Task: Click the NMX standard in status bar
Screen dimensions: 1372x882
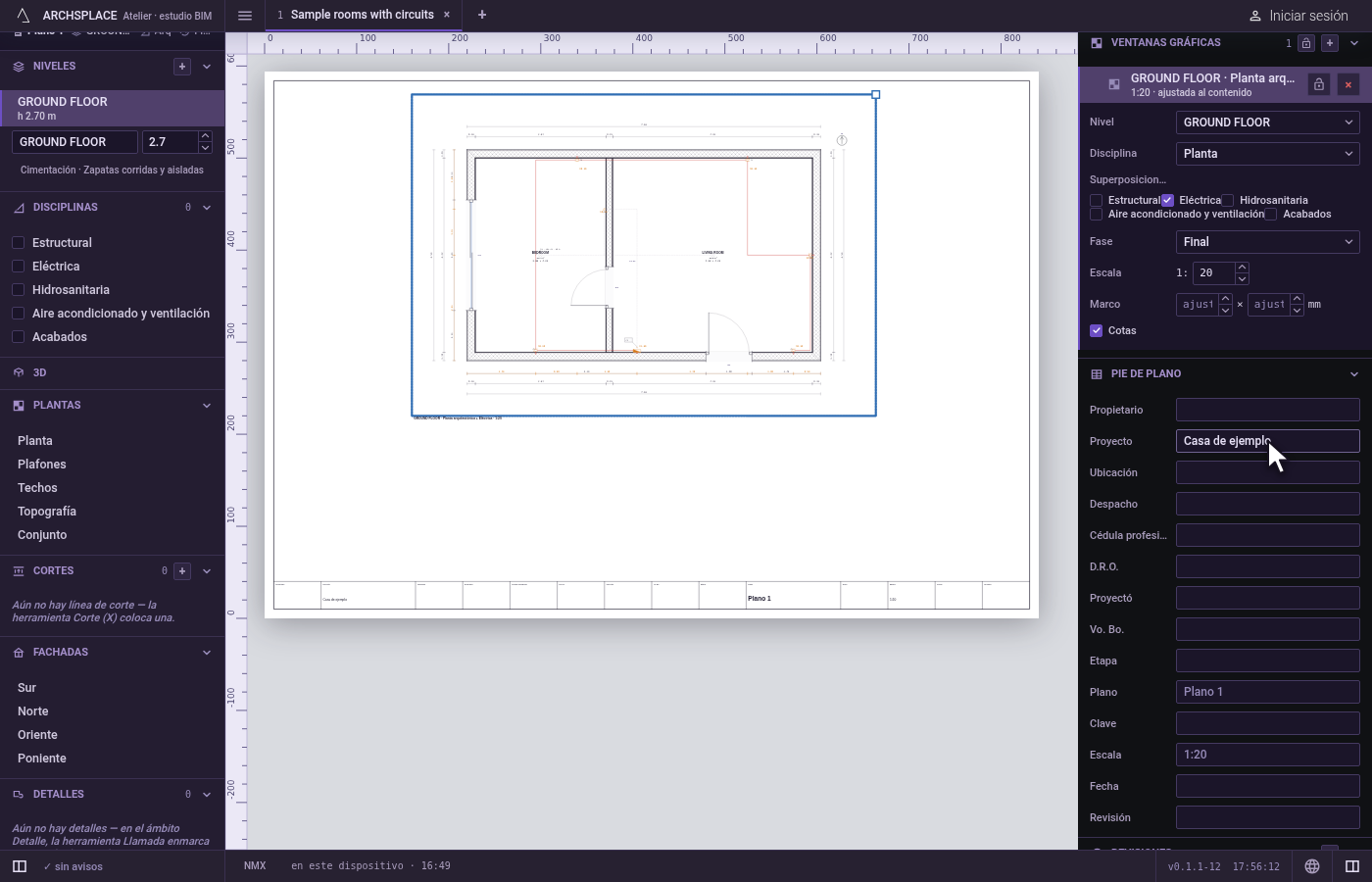Action: pyautogui.click(x=255, y=866)
